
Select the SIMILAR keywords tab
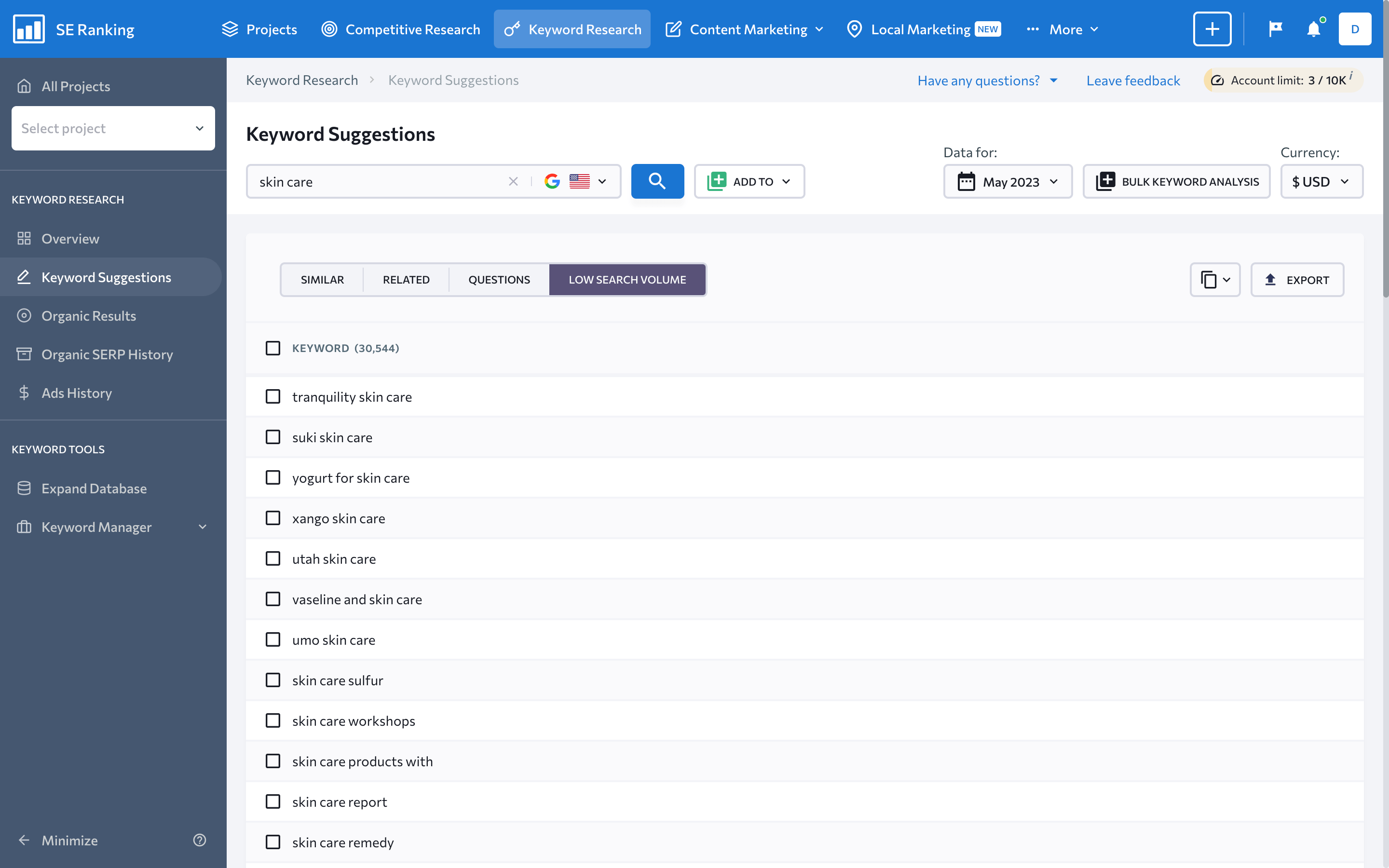322,279
